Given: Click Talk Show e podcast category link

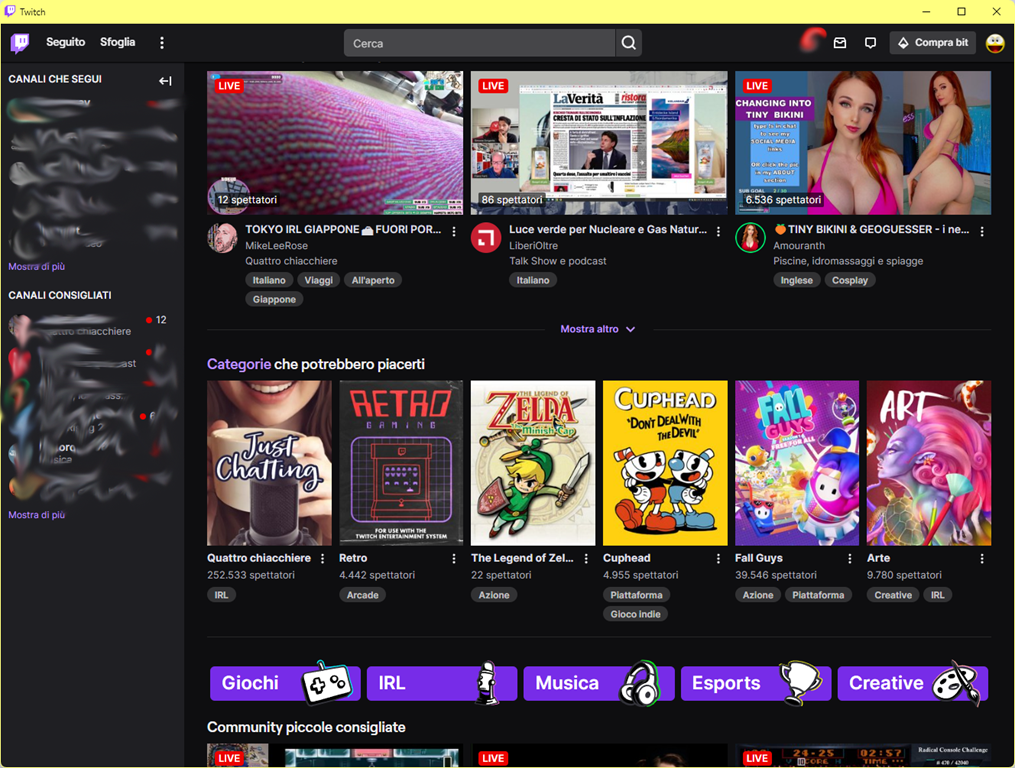Looking at the screenshot, I should pyautogui.click(x=558, y=261).
